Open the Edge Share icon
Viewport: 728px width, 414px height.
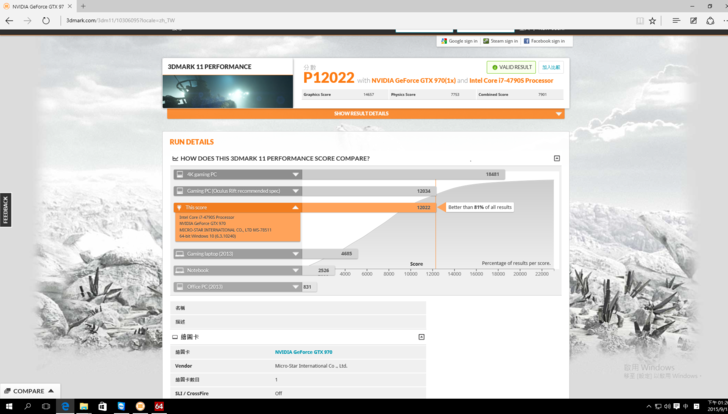tap(710, 20)
